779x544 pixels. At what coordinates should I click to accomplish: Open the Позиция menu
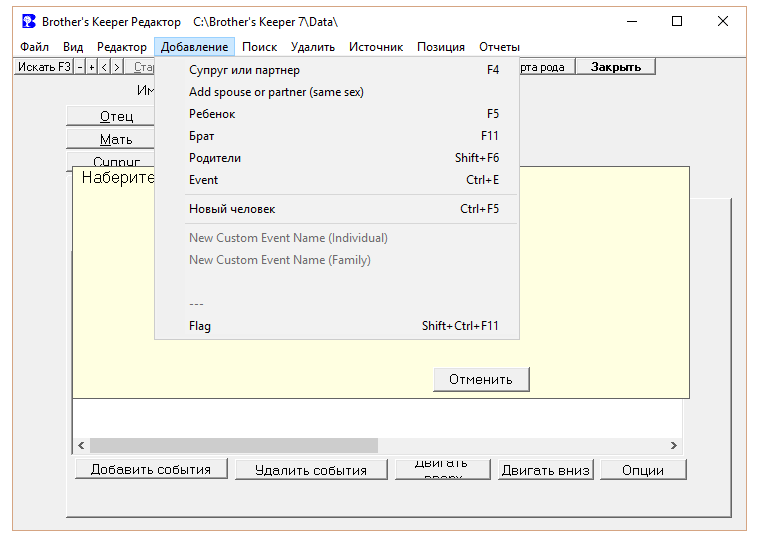(441, 47)
